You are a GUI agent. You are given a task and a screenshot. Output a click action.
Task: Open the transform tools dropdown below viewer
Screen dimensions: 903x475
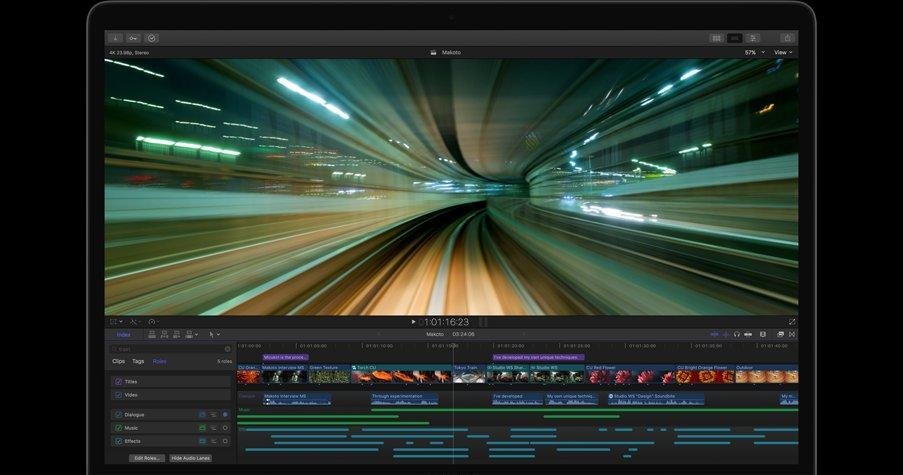click(116, 322)
